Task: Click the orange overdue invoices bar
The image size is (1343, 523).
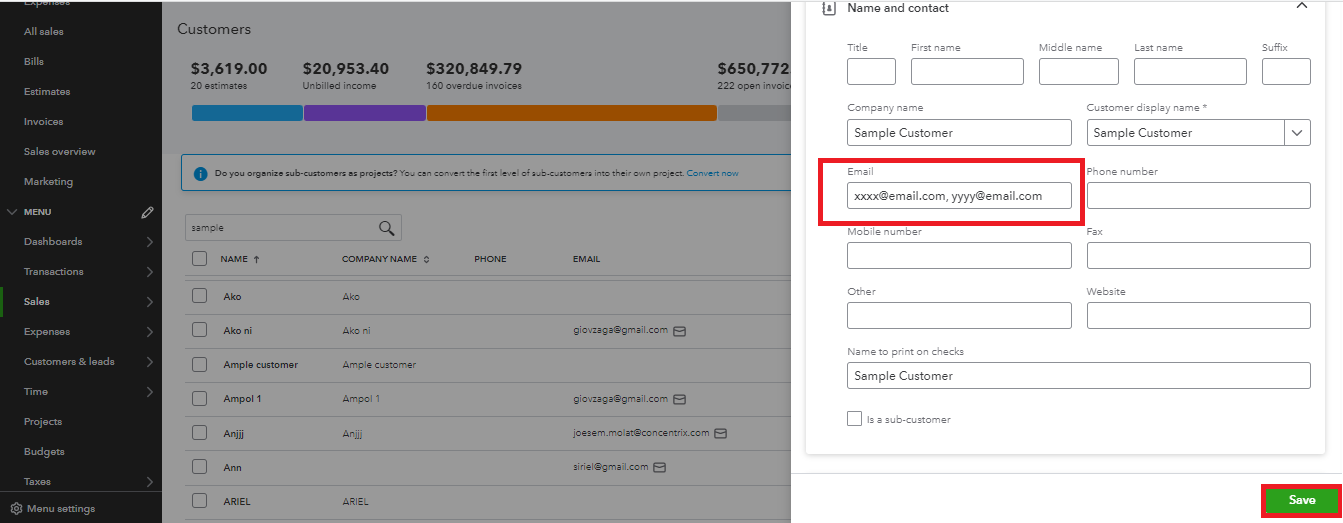Action: 572,113
